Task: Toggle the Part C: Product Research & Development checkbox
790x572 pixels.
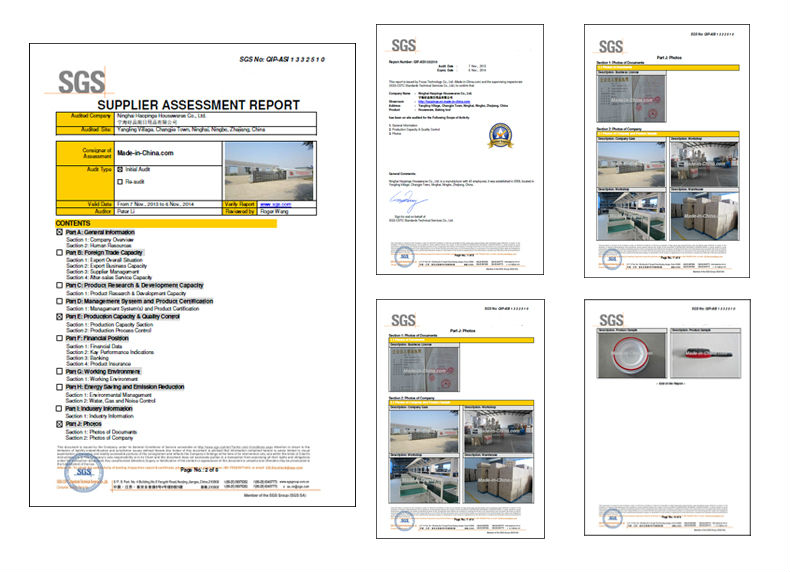Action: [59, 285]
